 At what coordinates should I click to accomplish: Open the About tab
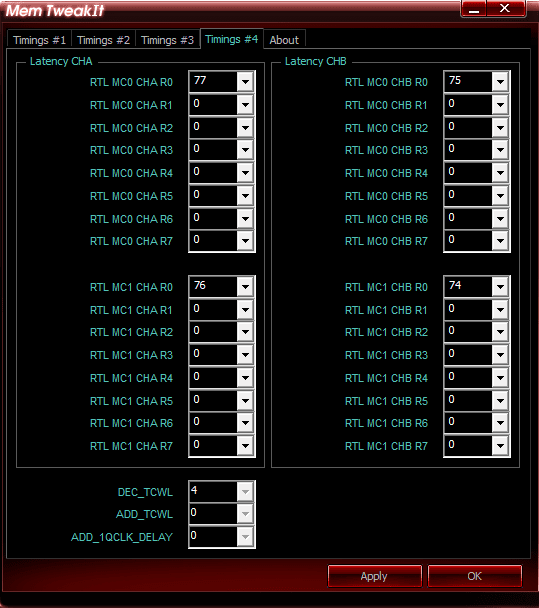(284, 40)
